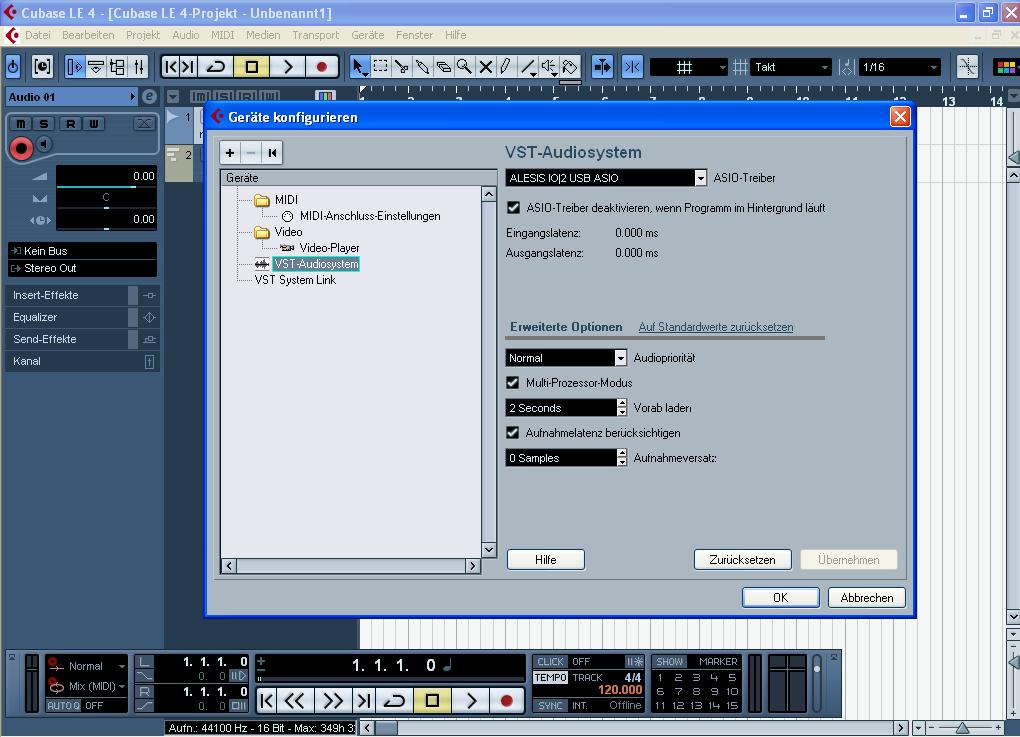The width and height of the screenshot is (1020, 737).
Task: Enable Read automation on Audio 01
Action: pos(70,124)
